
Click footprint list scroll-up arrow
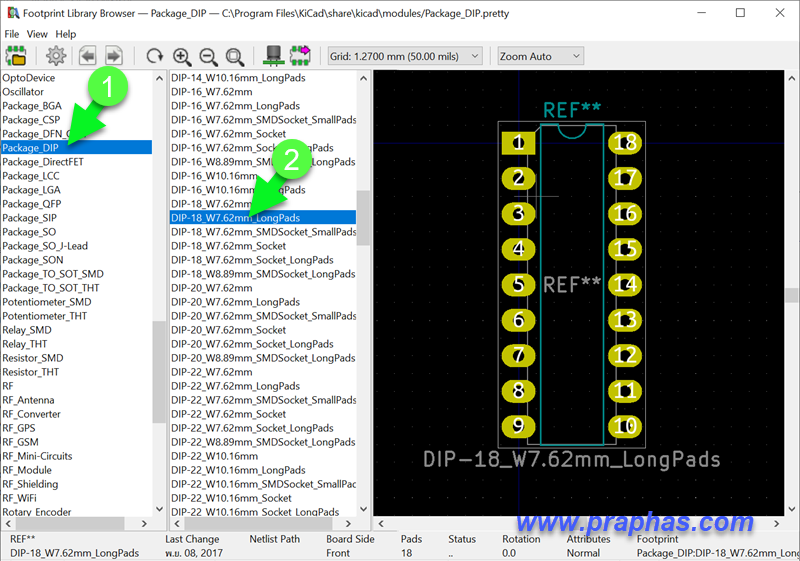point(363,79)
